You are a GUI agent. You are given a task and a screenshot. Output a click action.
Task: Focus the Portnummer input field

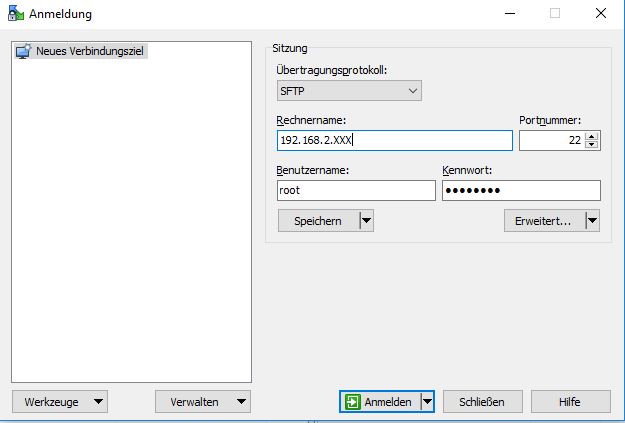[550, 141]
